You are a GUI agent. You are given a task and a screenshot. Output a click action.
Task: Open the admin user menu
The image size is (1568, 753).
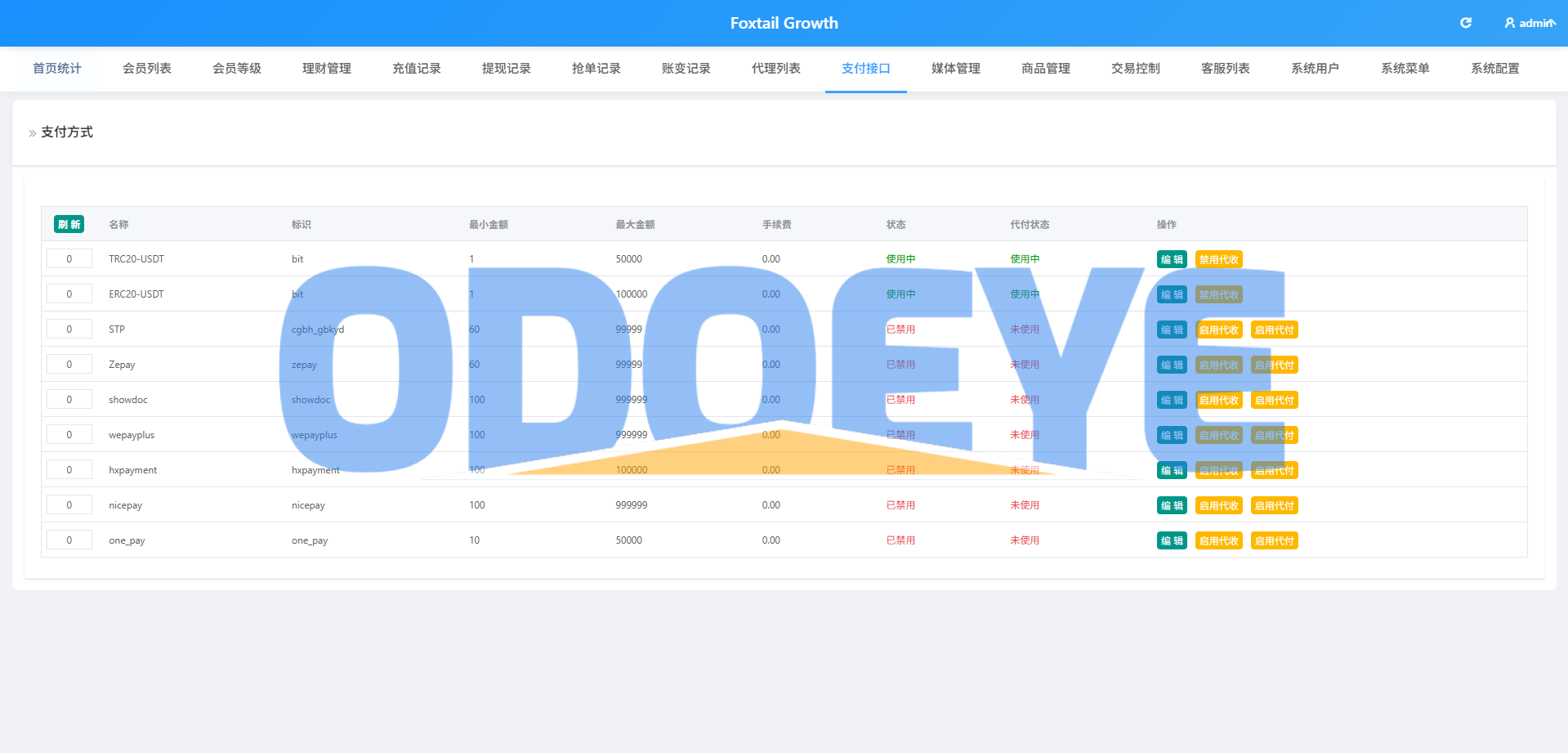point(1530,23)
